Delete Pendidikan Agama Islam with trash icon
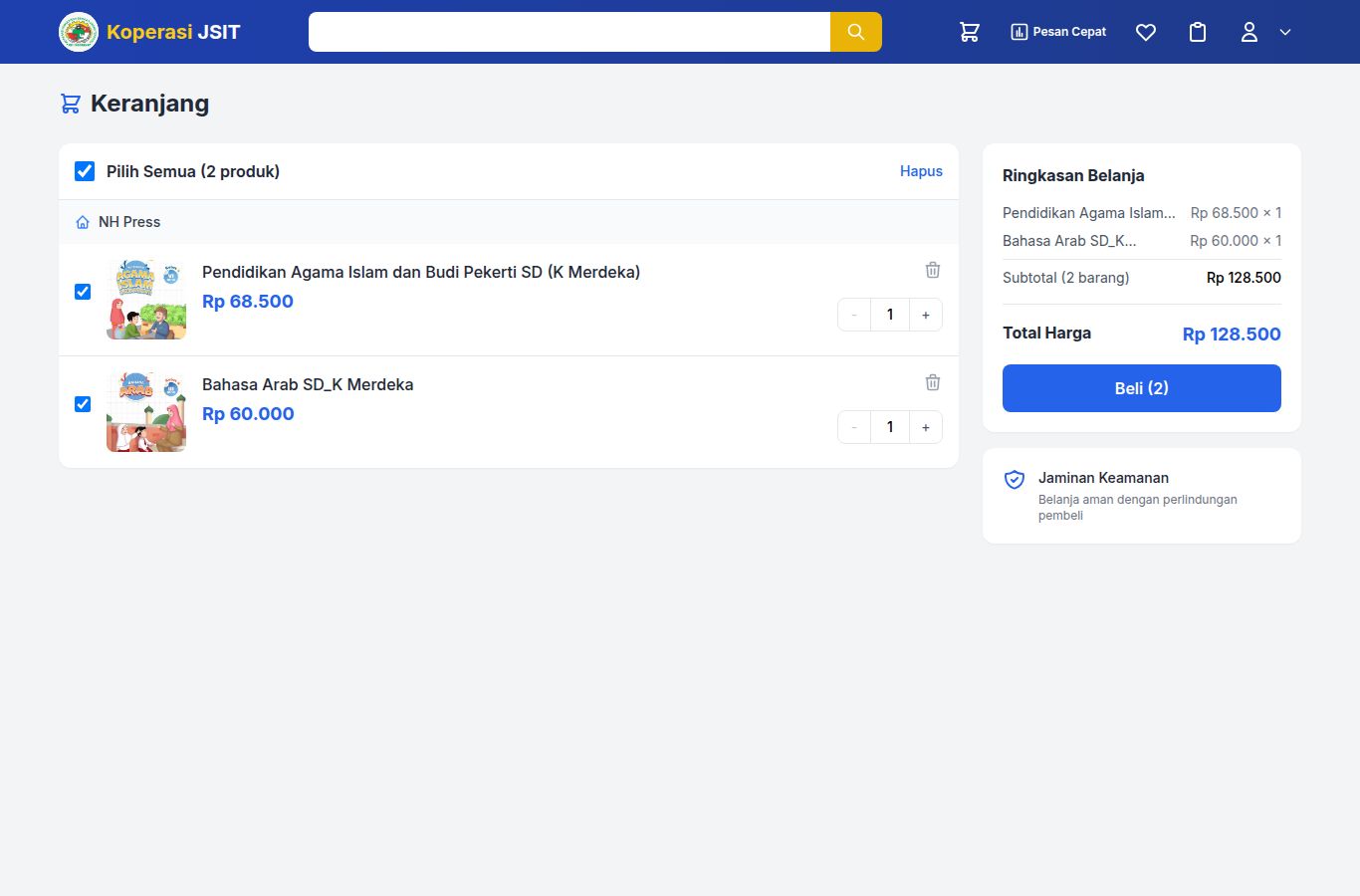 click(933, 270)
